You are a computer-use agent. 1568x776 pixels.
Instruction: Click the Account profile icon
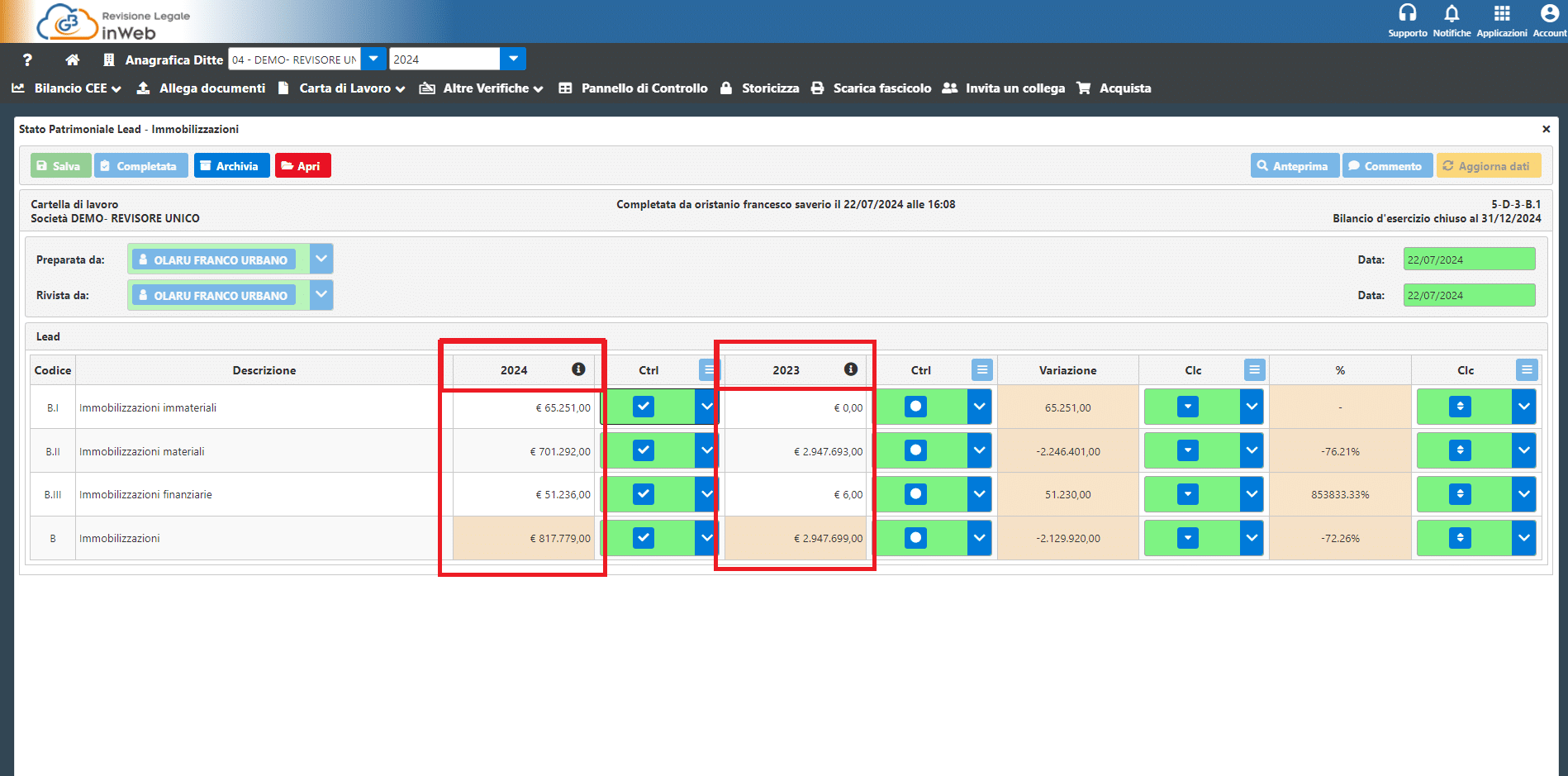[x=1549, y=13]
